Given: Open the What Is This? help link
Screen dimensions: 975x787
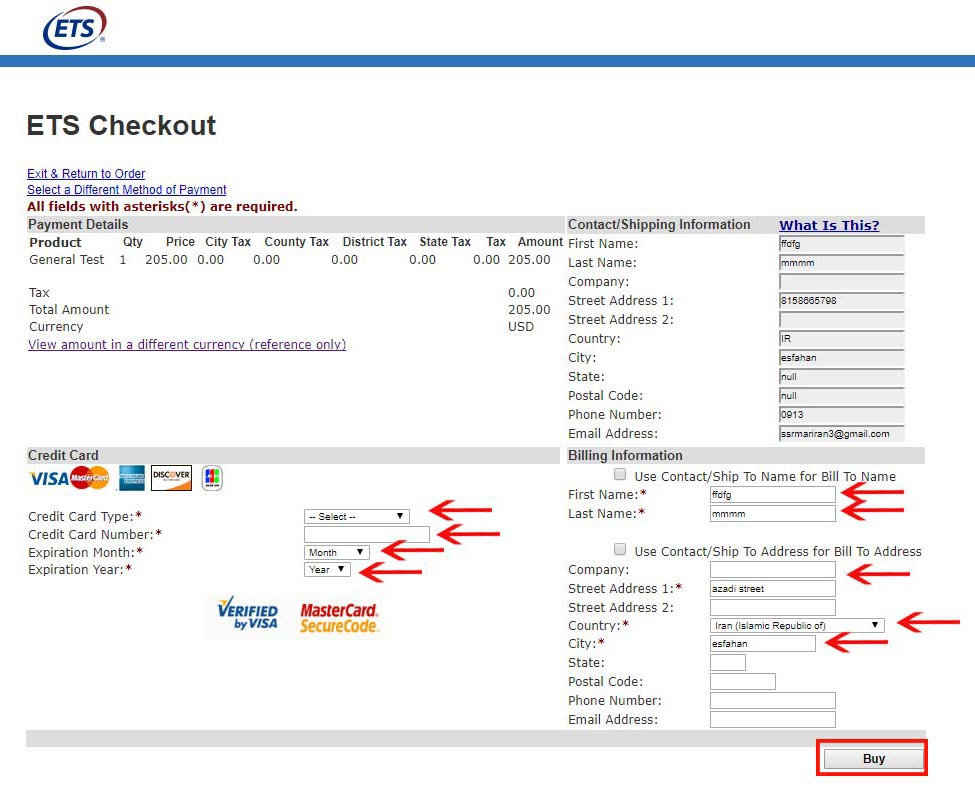Looking at the screenshot, I should 829,226.
